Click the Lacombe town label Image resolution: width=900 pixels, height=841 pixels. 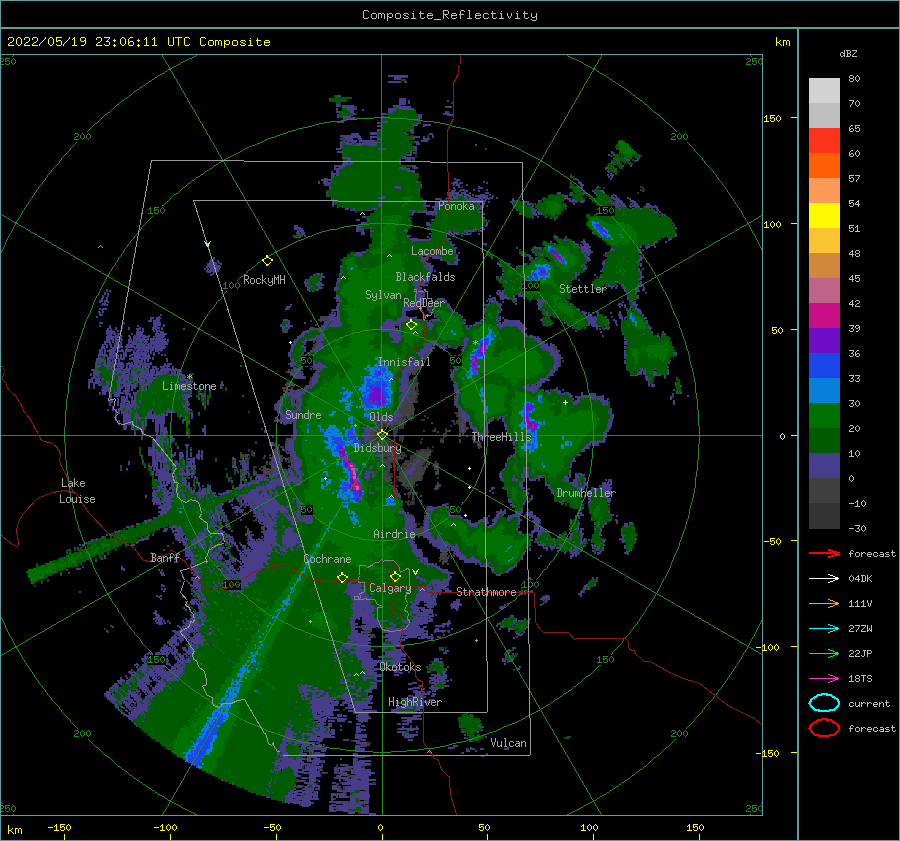click(432, 251)
